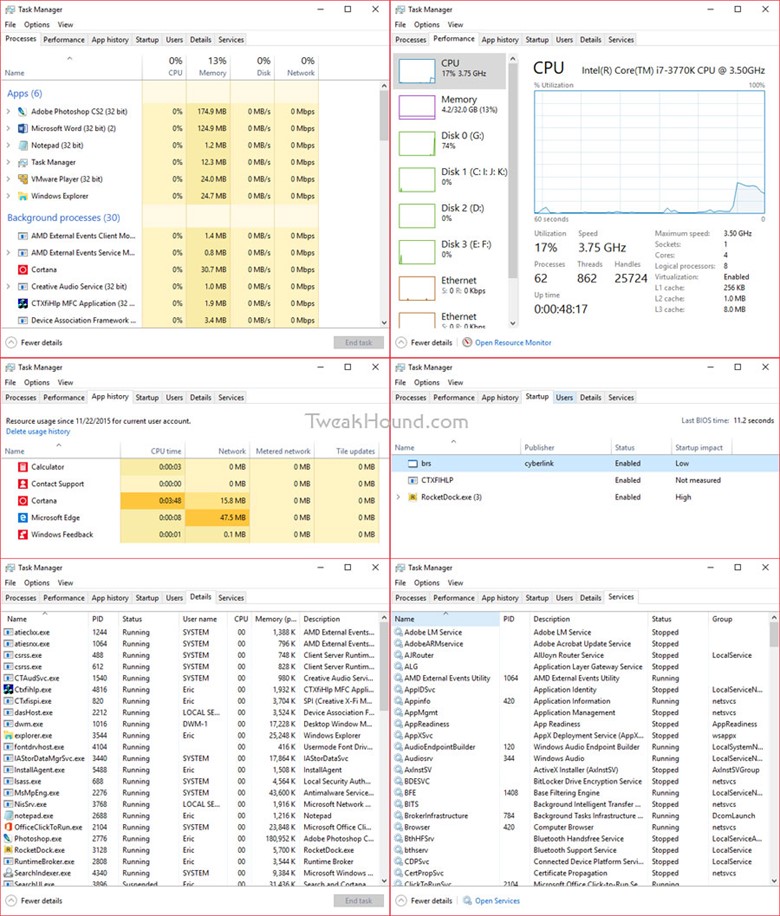Click the brs startup item icon

pos(412,464)
